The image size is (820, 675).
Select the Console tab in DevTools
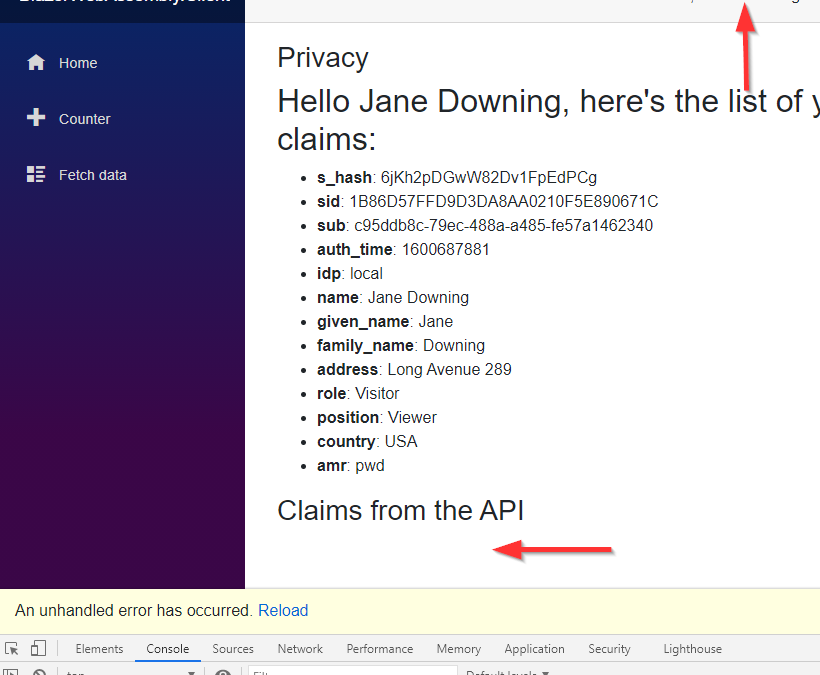168,649
